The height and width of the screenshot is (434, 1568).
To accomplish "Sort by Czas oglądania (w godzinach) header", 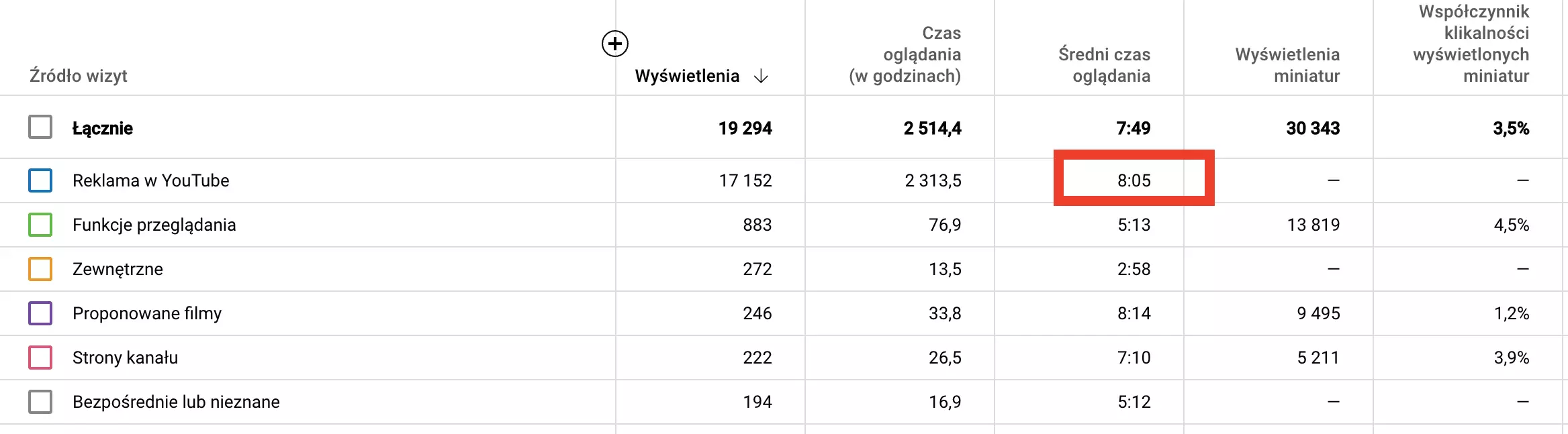I will click(x=905, y=54).
